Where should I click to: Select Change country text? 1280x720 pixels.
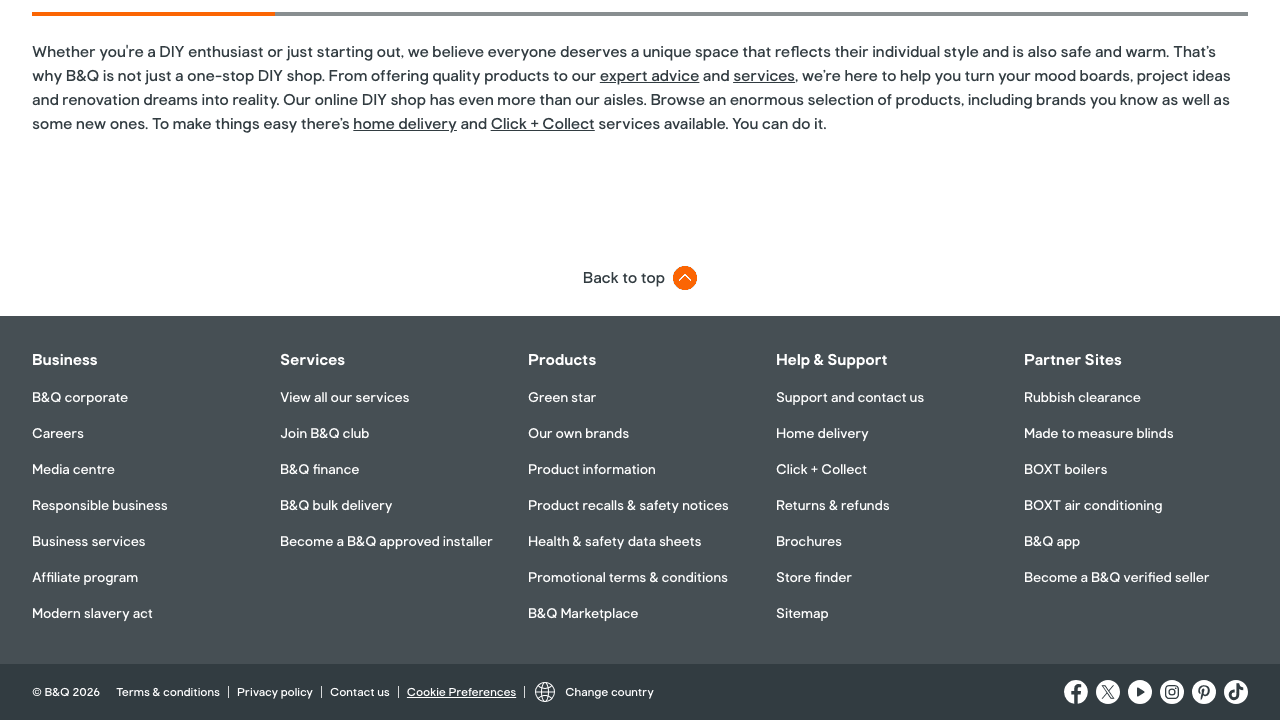click(609, 692)
